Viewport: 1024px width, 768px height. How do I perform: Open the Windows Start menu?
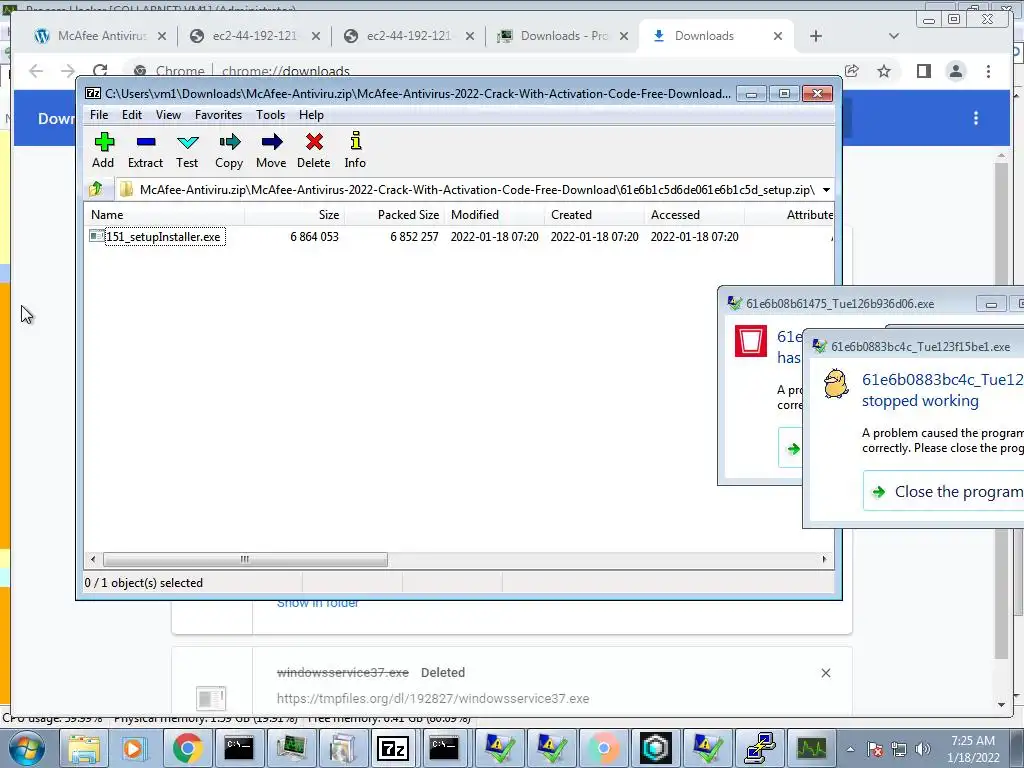(27, 748)
